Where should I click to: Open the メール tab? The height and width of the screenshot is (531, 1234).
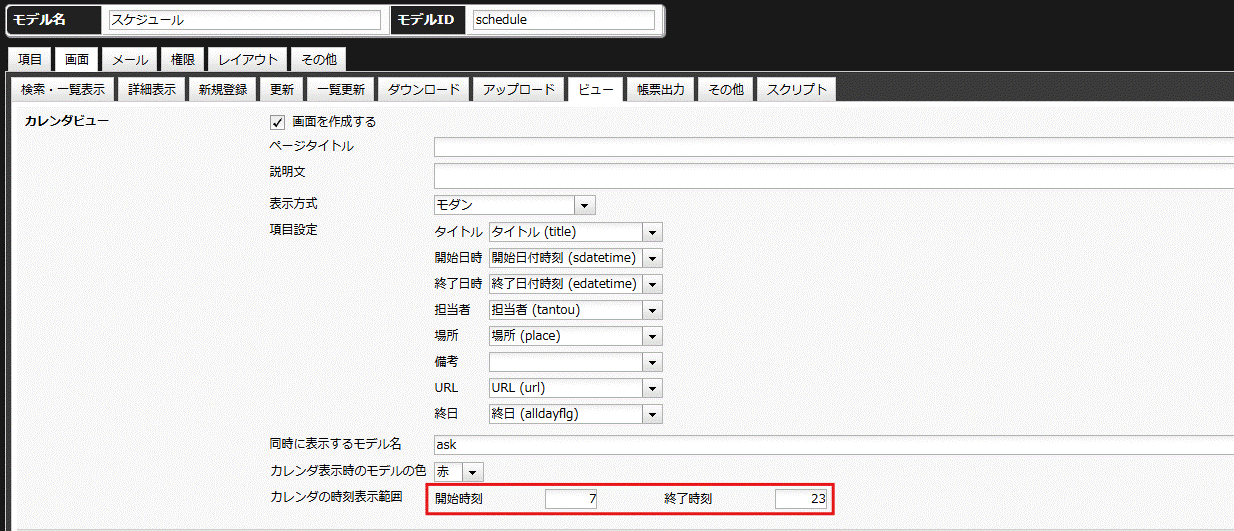click(x=131, y=60)
